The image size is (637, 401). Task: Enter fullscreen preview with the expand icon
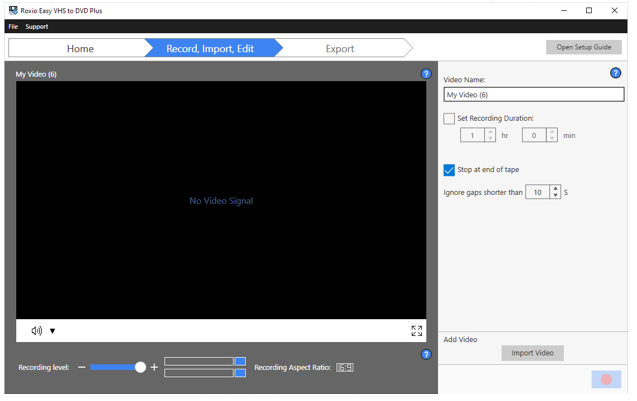click(416, 331)
